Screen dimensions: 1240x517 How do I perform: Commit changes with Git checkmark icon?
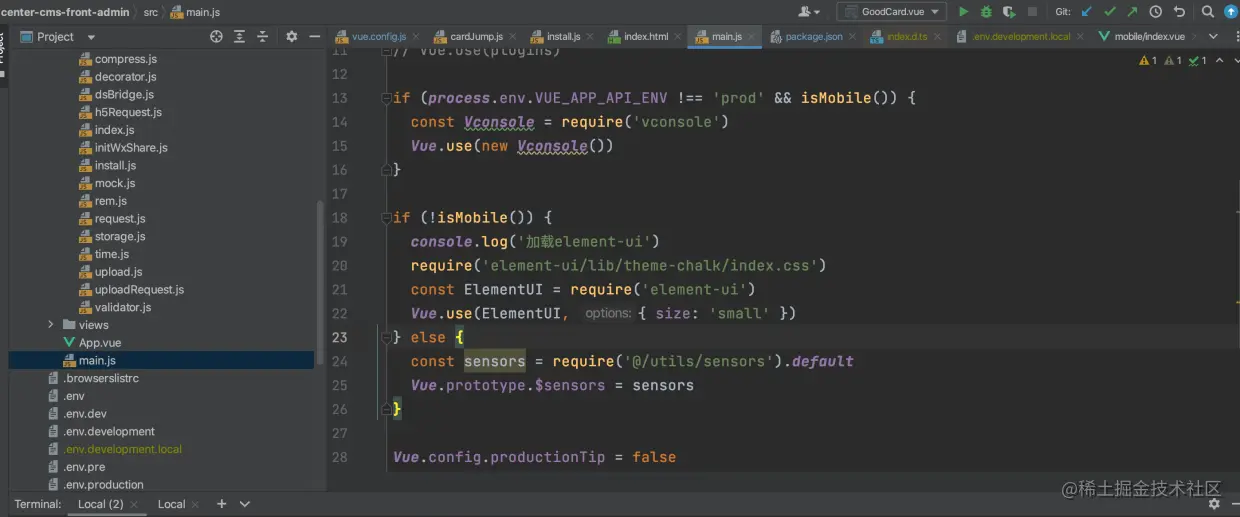click(1109, 12)
